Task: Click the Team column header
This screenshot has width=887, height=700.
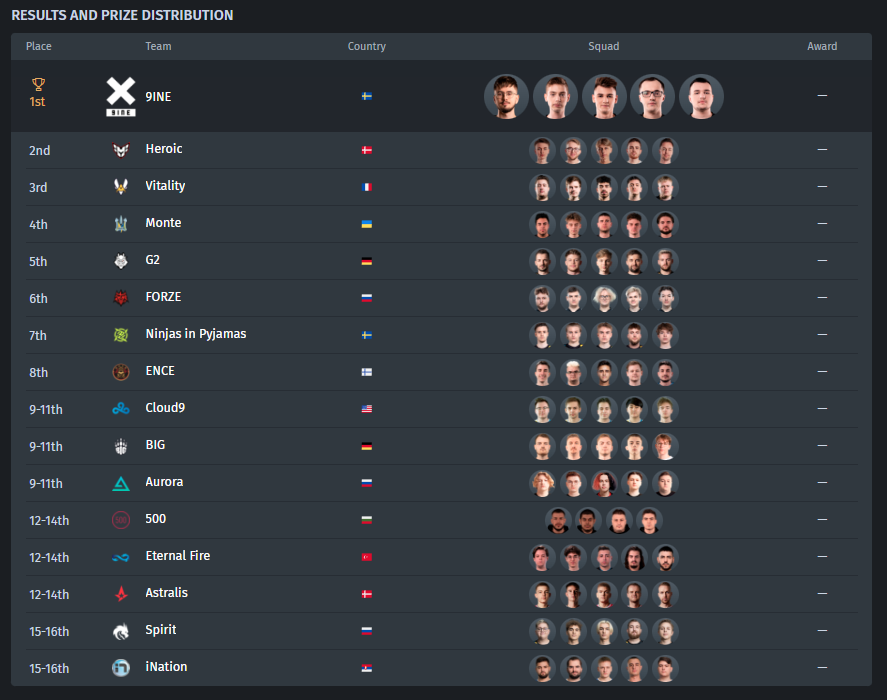Action: click(158, 46)
